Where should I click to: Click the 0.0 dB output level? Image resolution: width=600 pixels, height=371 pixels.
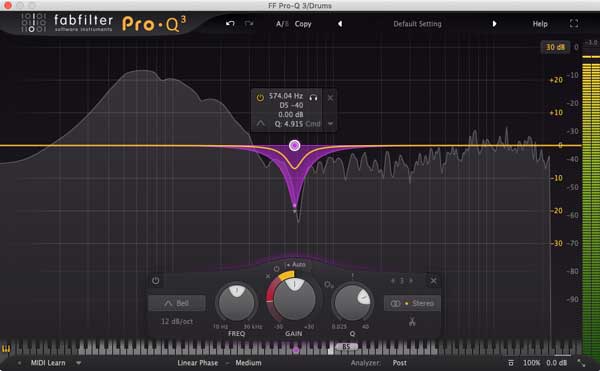(556, 363)
